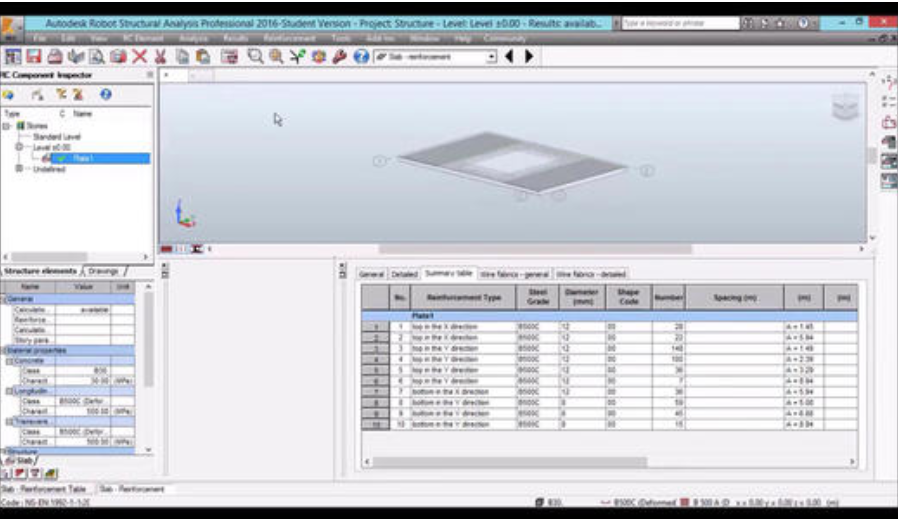Screen dimensions: 898x519
Task: Click row 5 header in reinforcement table
Action: click(374, 368)
